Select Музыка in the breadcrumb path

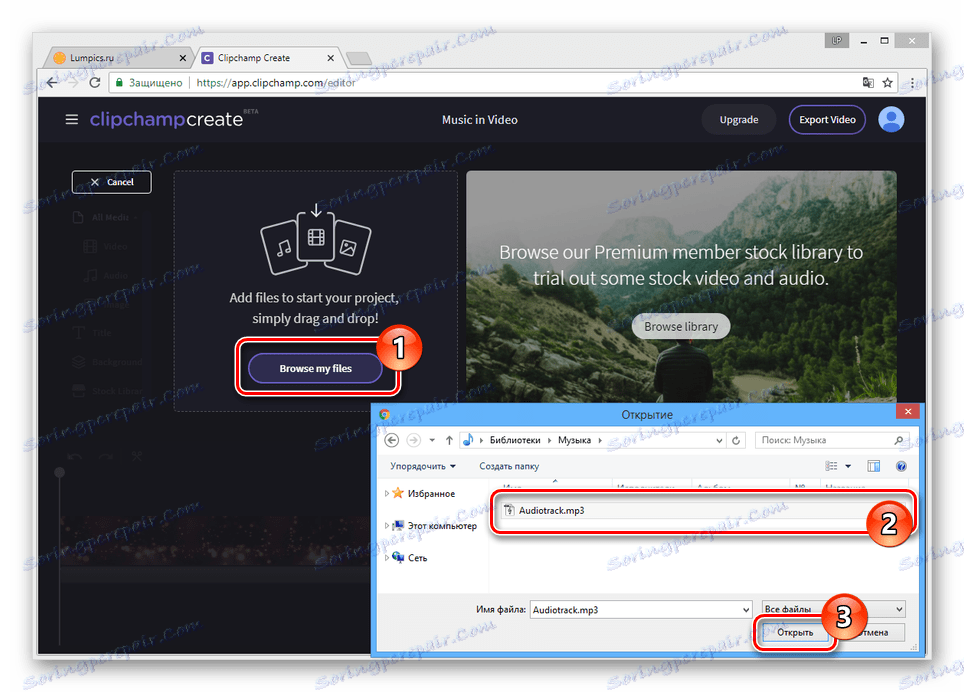tap(574, 440)
